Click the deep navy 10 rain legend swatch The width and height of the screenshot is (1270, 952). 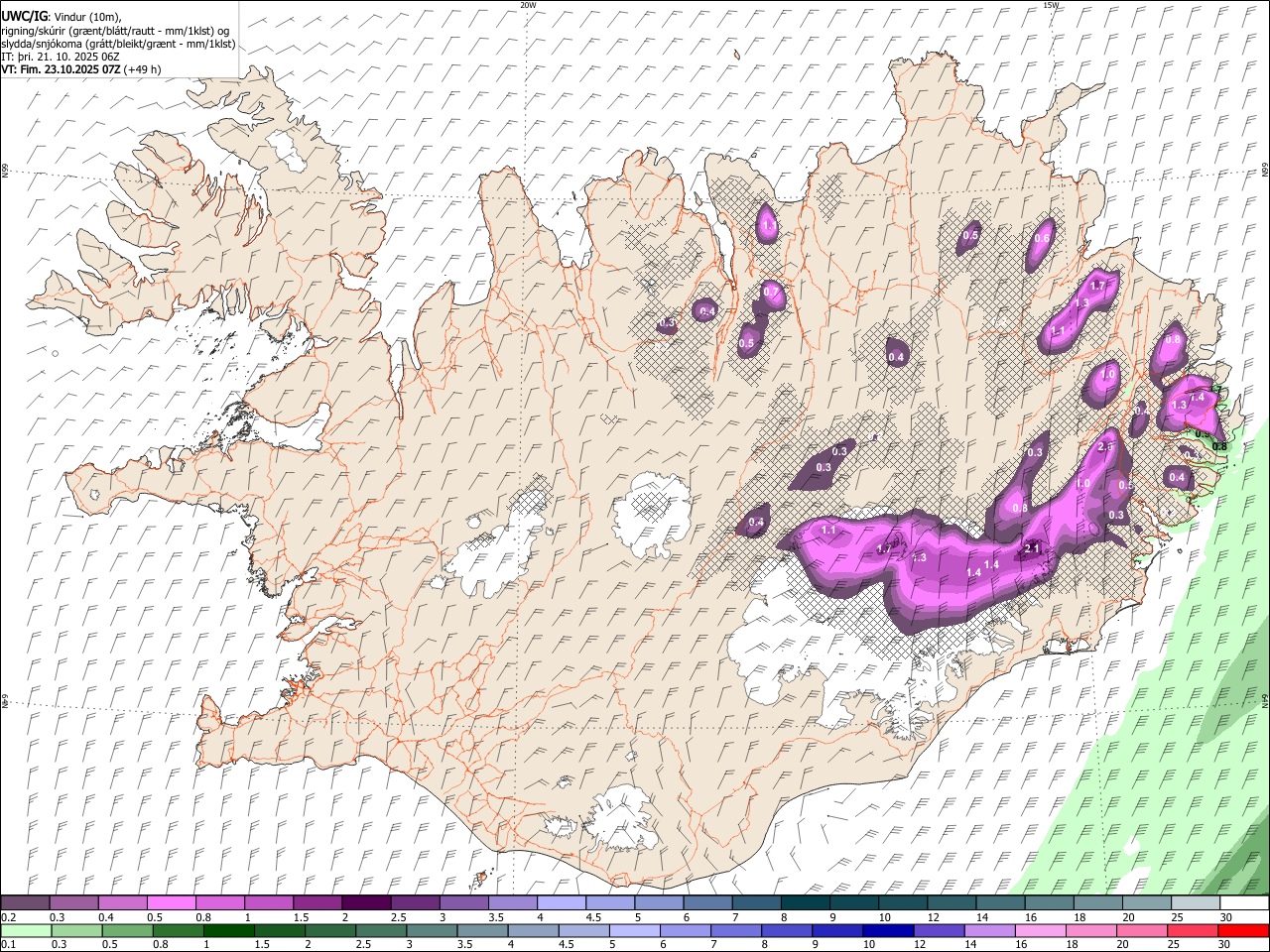tap(887, 931)
